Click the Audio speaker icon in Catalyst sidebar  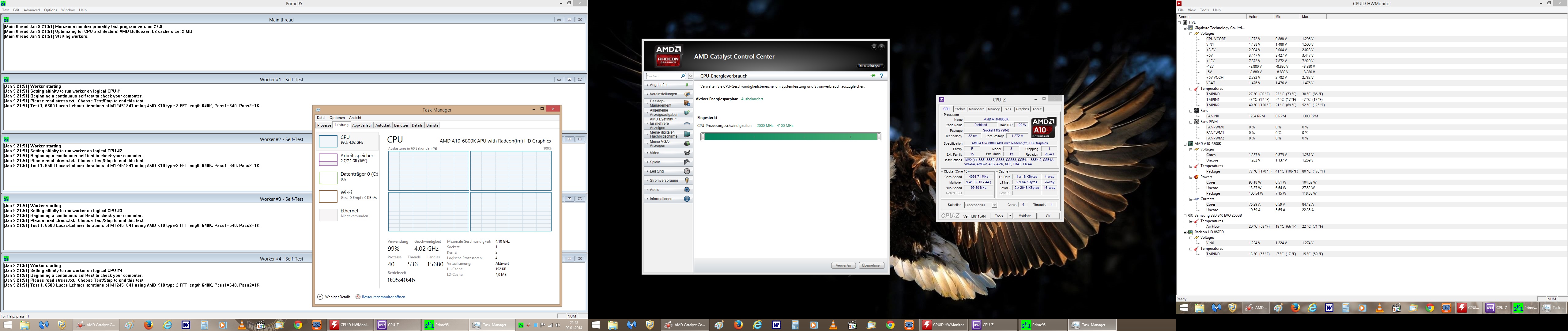click(x=687, y=190)
